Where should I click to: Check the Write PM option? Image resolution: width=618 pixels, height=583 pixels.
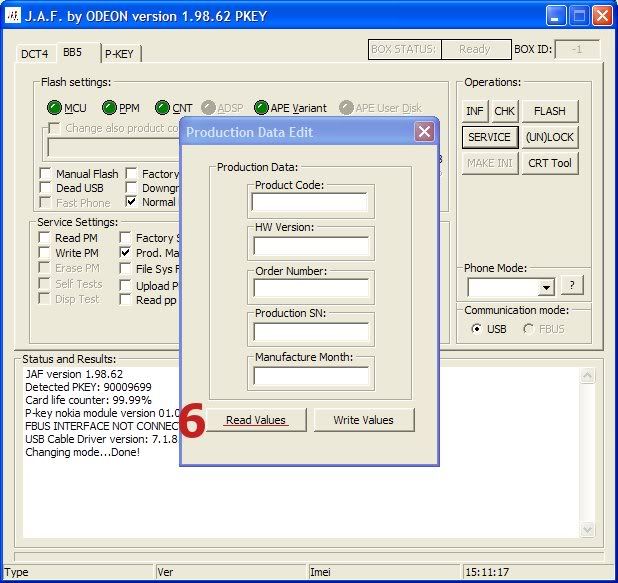point(44,253)
